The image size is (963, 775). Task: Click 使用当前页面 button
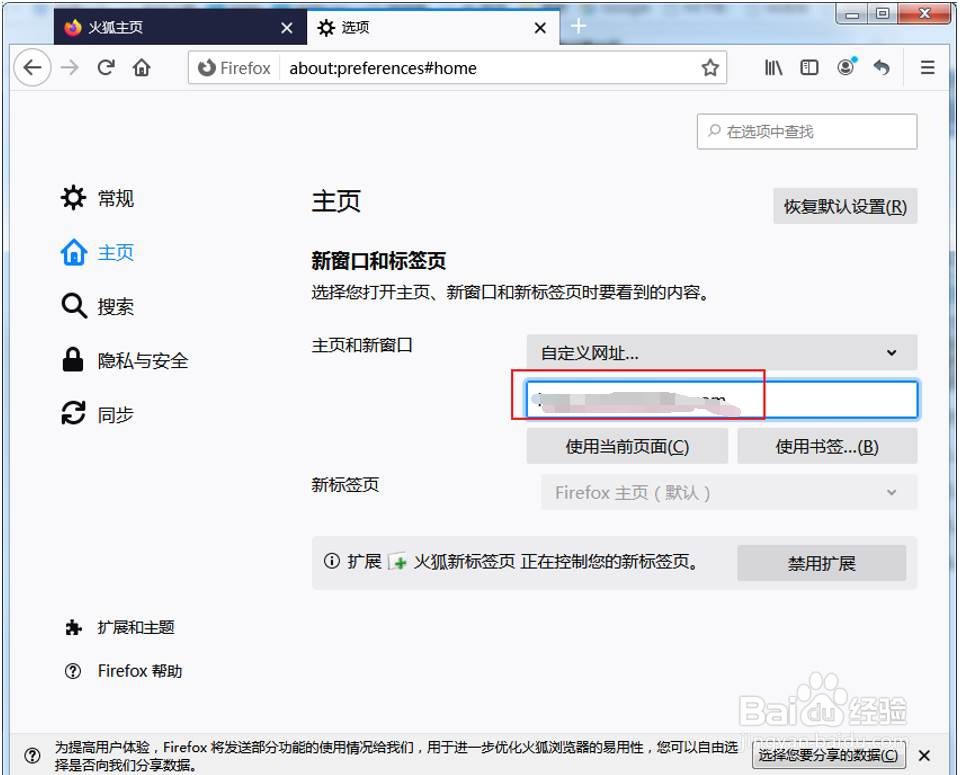coord(627,446)
